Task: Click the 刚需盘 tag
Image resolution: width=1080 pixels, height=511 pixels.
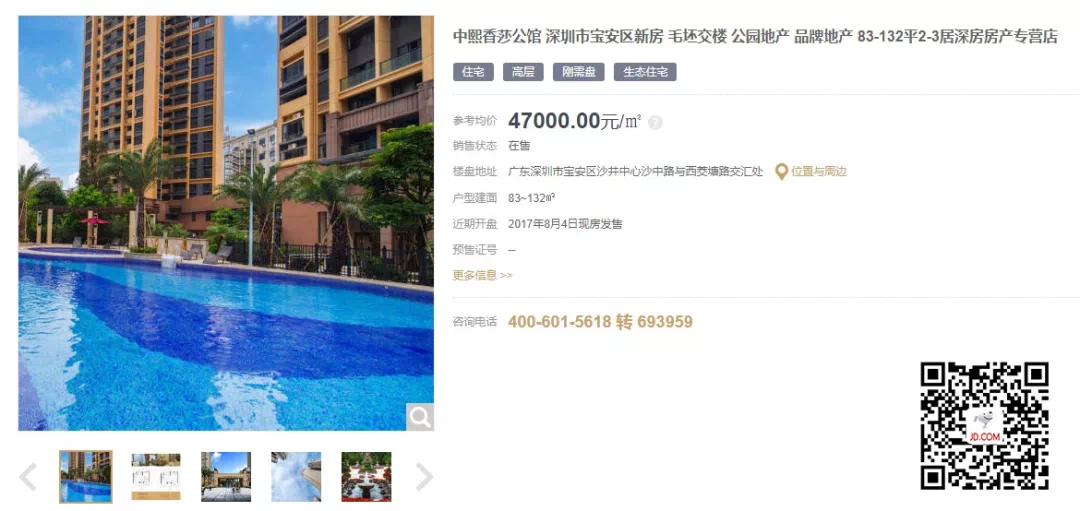Action: coord(579,72)
